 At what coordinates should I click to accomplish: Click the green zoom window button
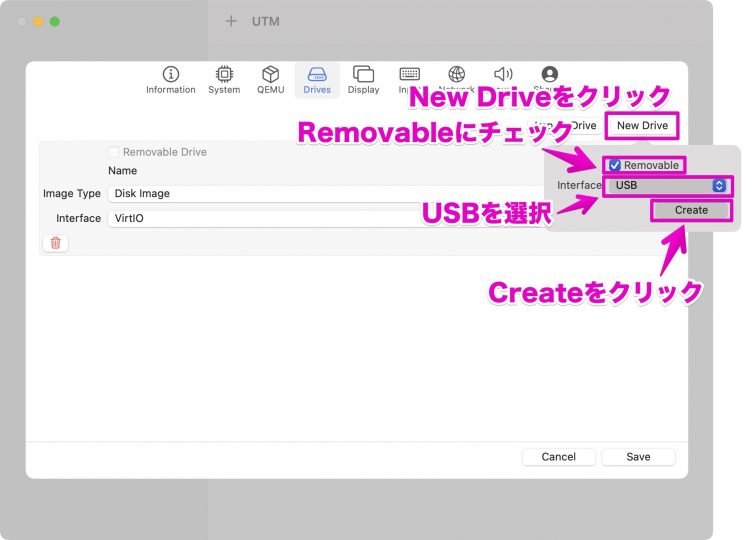coord(55,22)
